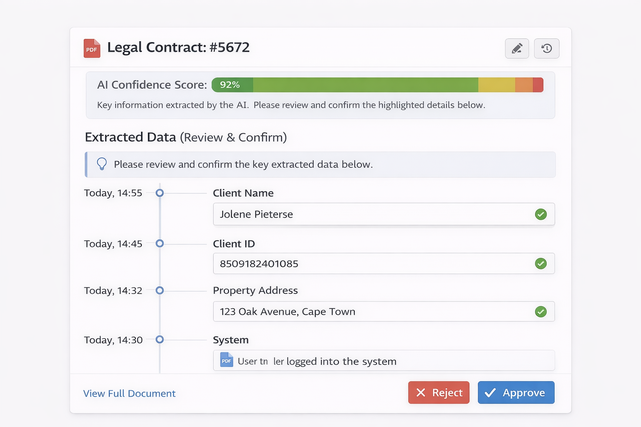
Task: Click the X icon on Reject button
Action: point(421,393)
